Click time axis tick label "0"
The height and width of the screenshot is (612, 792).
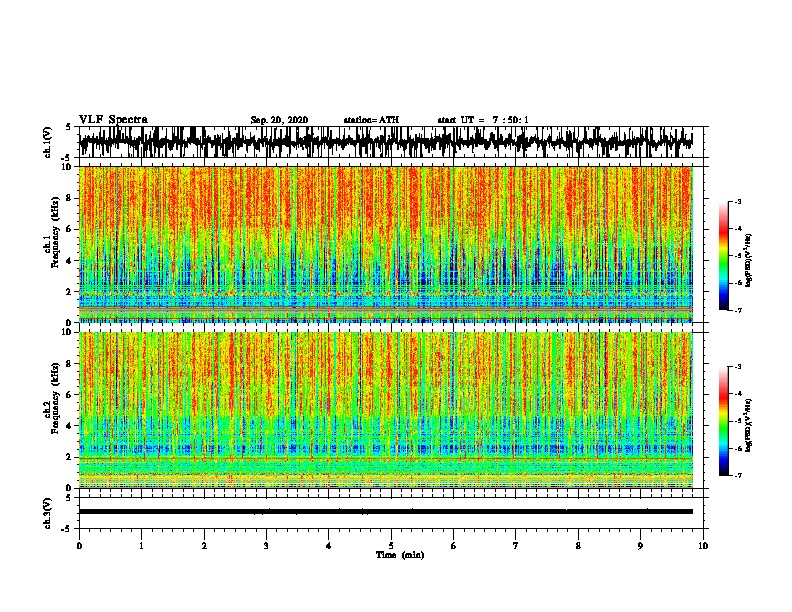(x=79, y=546)
